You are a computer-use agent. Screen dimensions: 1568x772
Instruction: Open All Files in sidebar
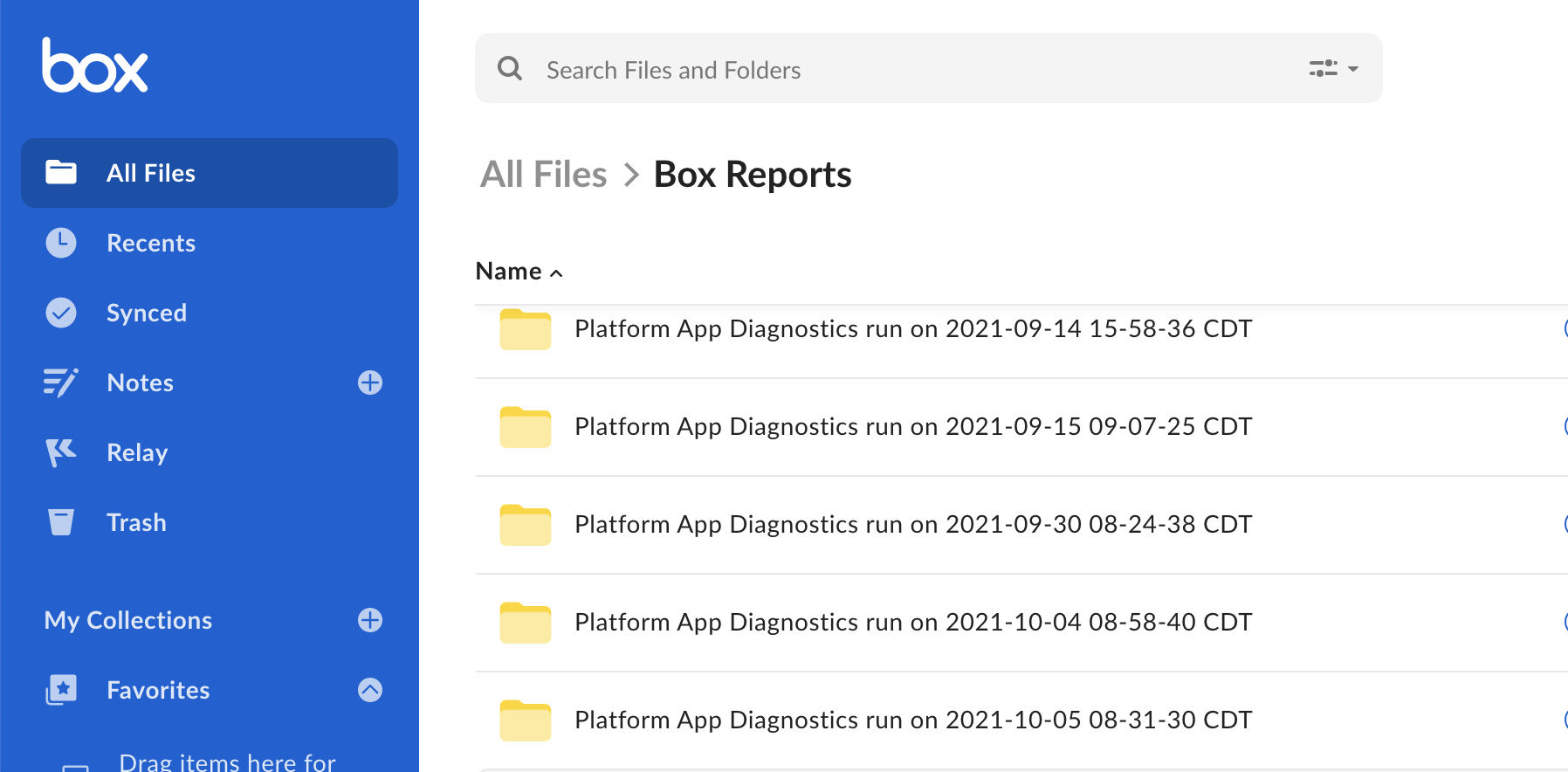(x=210, y=173)
